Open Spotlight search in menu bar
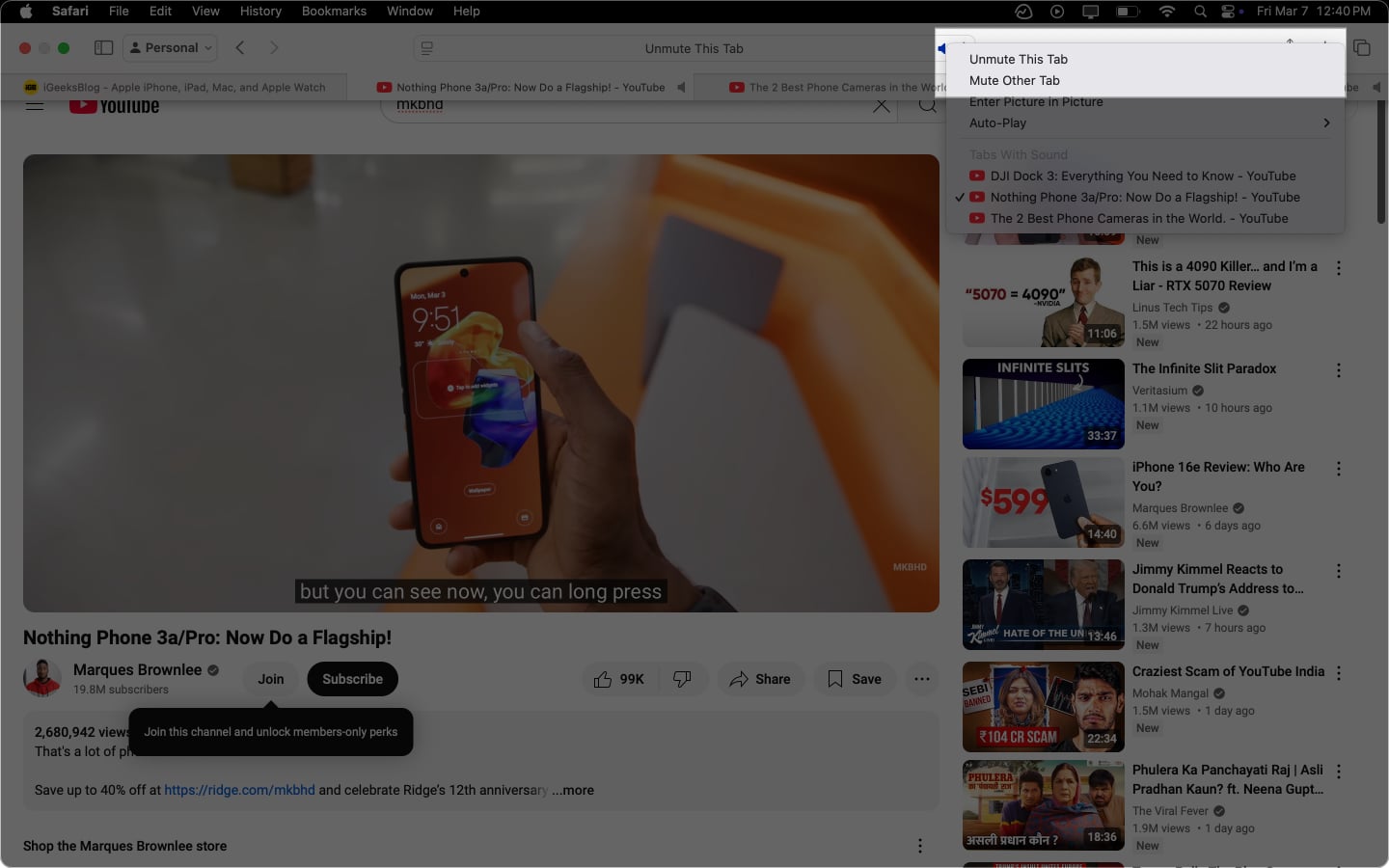 (x=1200, y=11)
